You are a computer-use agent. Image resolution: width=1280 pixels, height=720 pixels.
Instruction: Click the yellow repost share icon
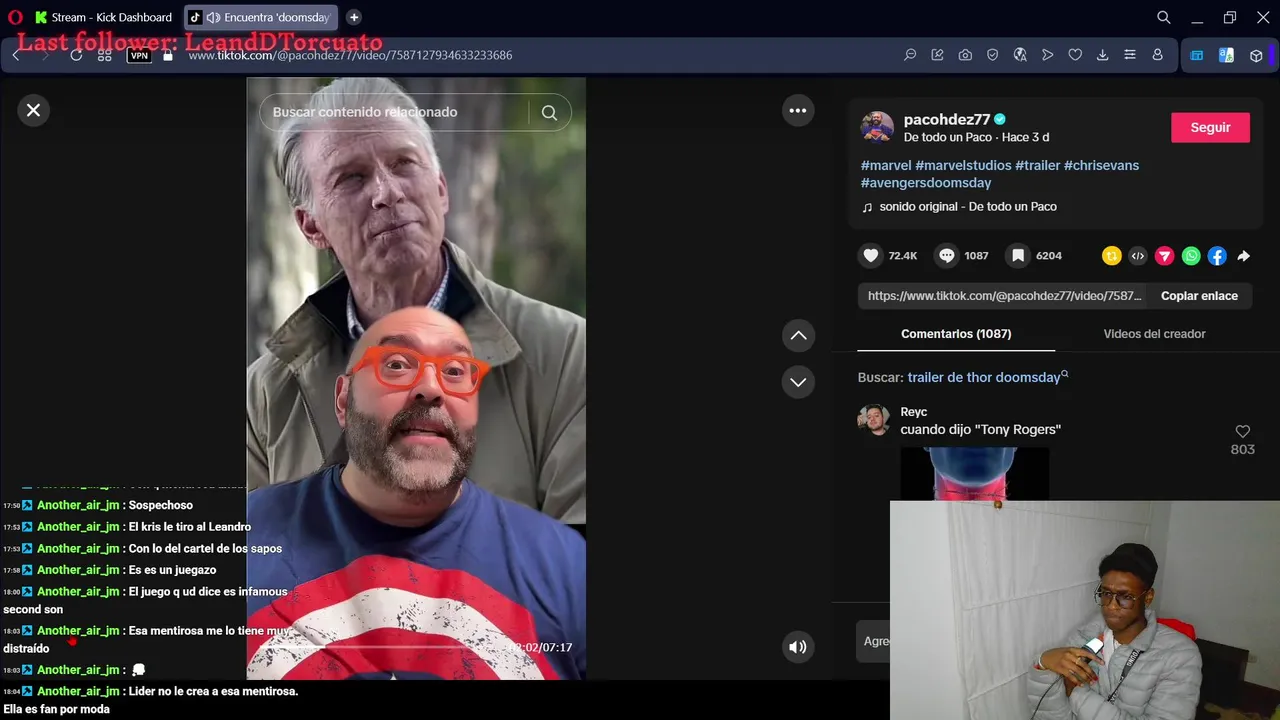[x=1111, y=256]
